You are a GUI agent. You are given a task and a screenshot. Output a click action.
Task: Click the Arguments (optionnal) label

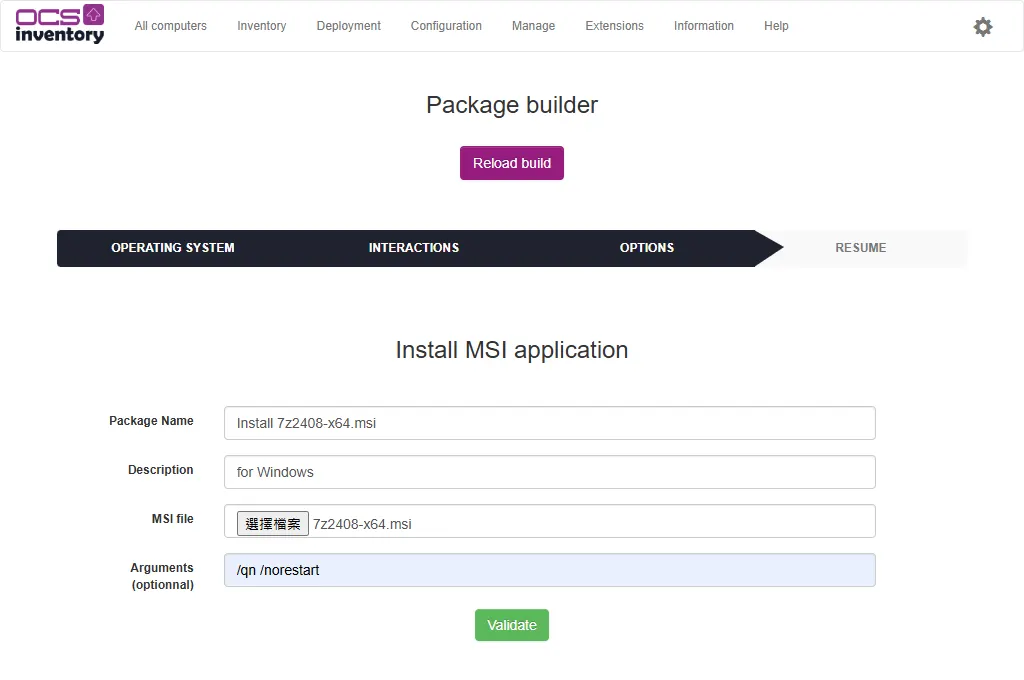[x=162, y=576]
